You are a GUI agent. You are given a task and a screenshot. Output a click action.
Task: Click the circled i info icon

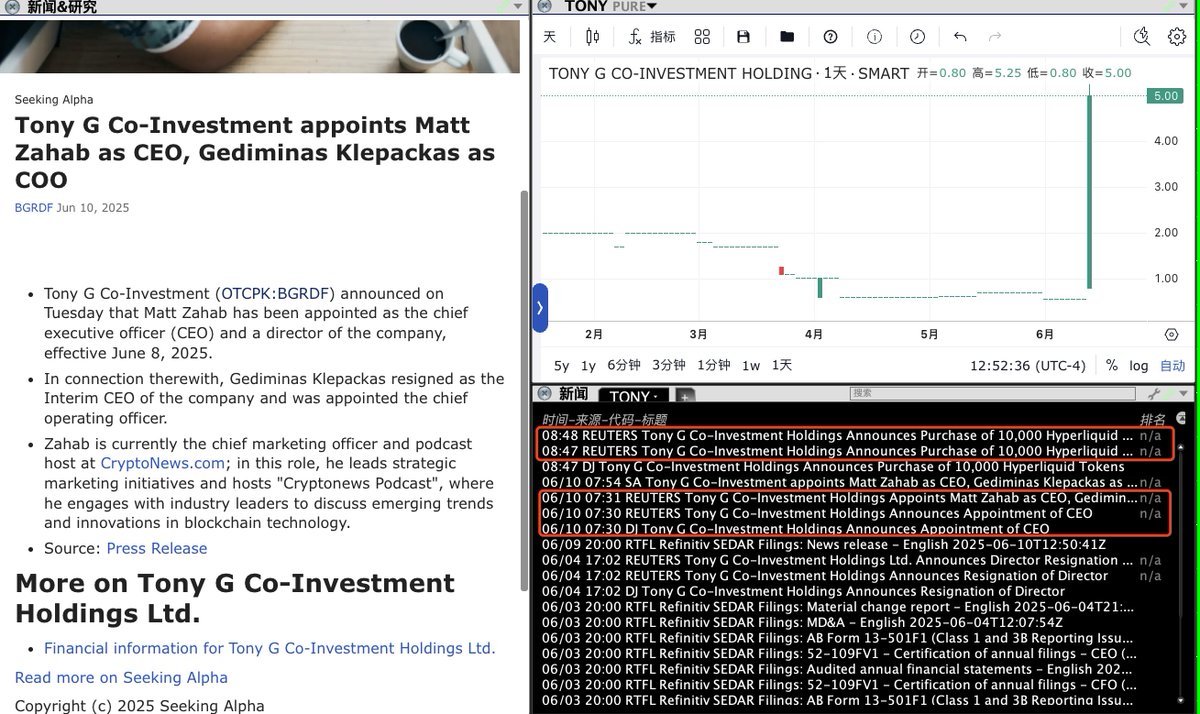click(874, 37)
